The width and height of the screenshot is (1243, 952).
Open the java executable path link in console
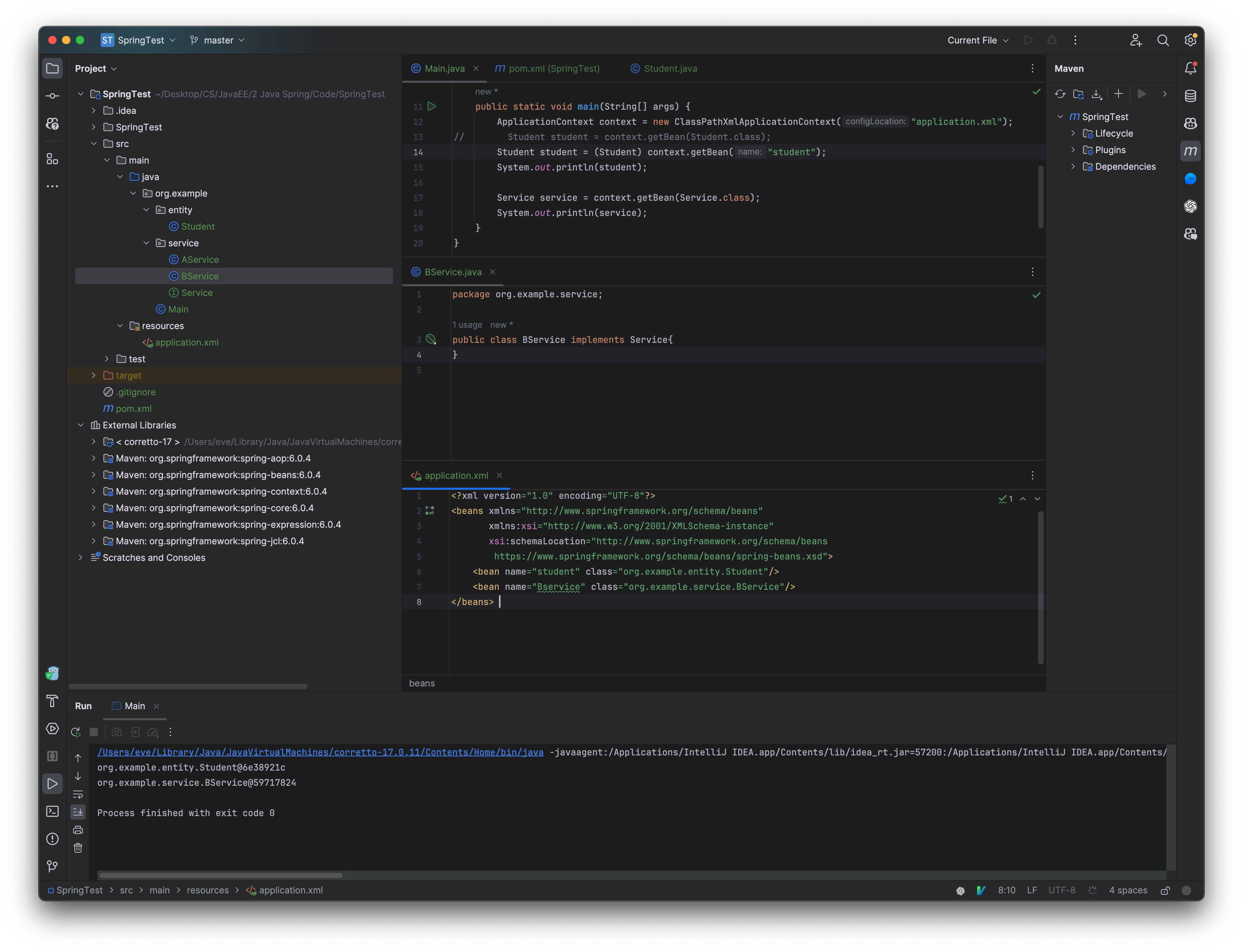(x=320, y=752)
